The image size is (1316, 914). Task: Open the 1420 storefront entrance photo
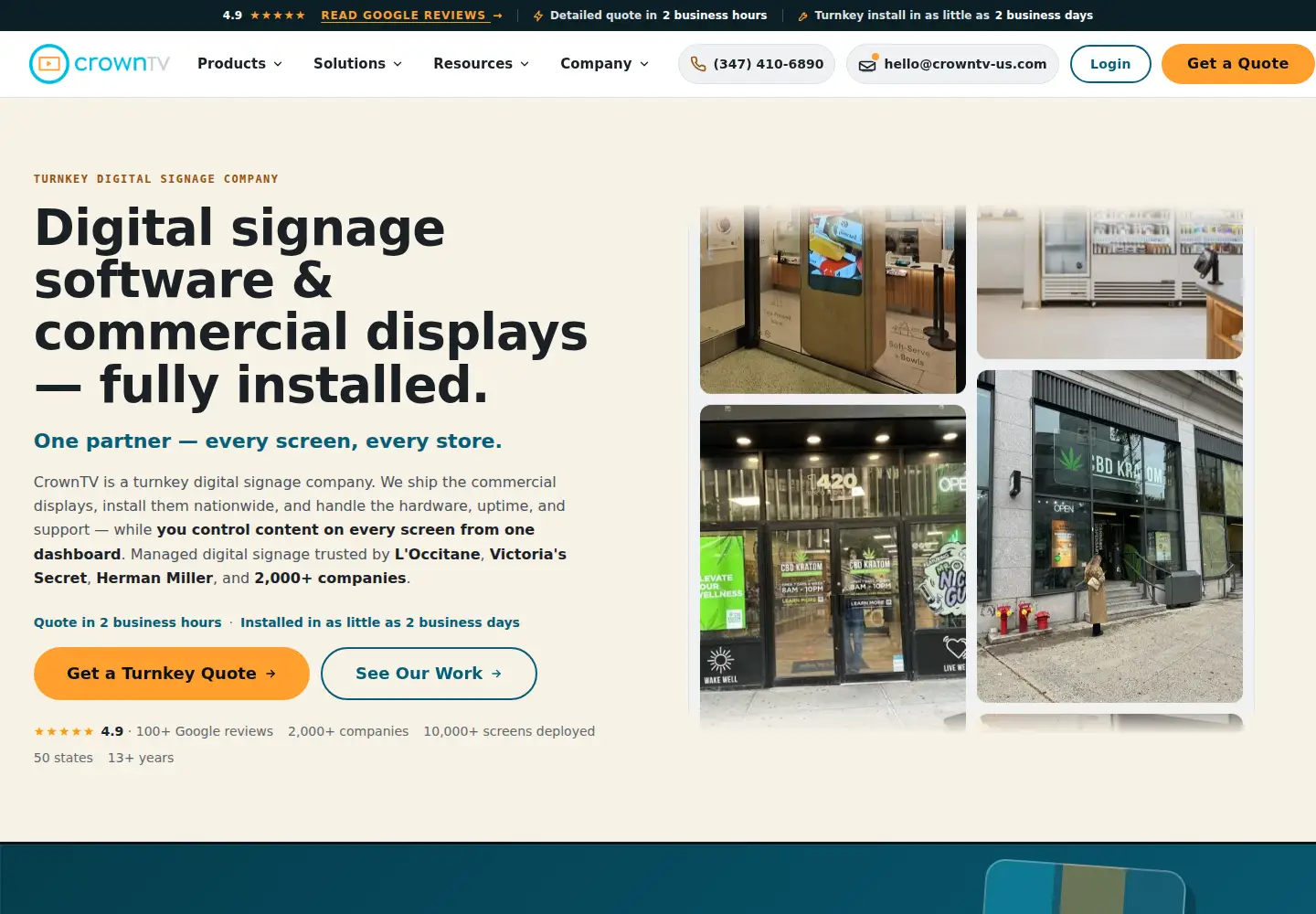833,568
